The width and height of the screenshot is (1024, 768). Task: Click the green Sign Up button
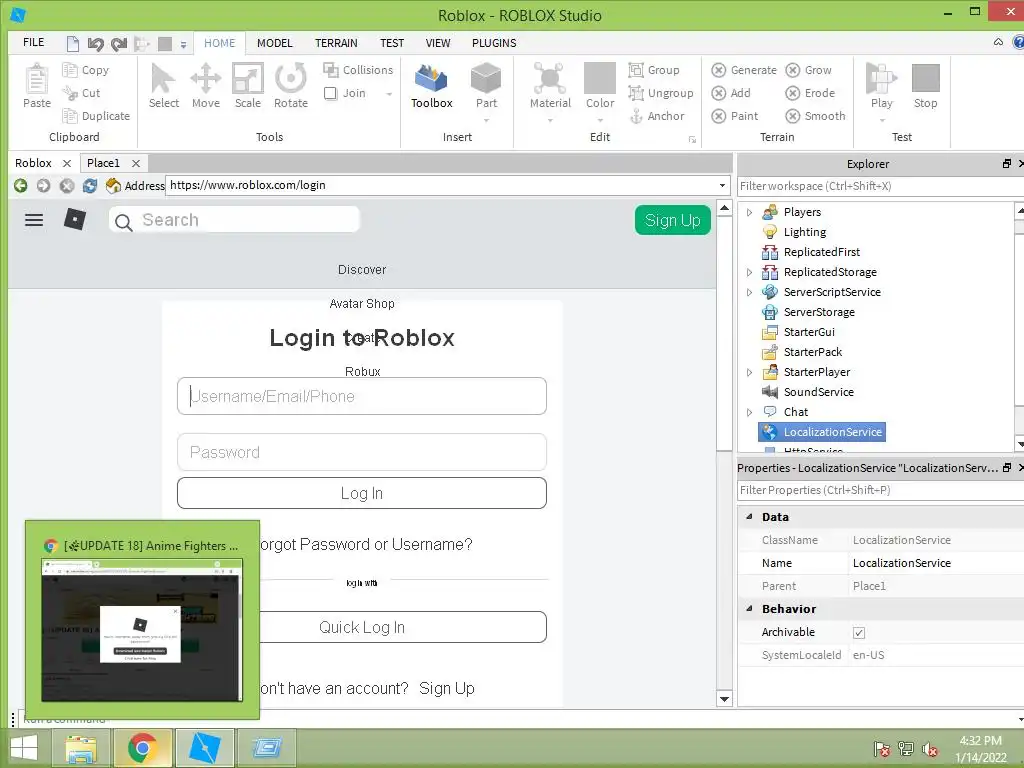coord(673,220)
